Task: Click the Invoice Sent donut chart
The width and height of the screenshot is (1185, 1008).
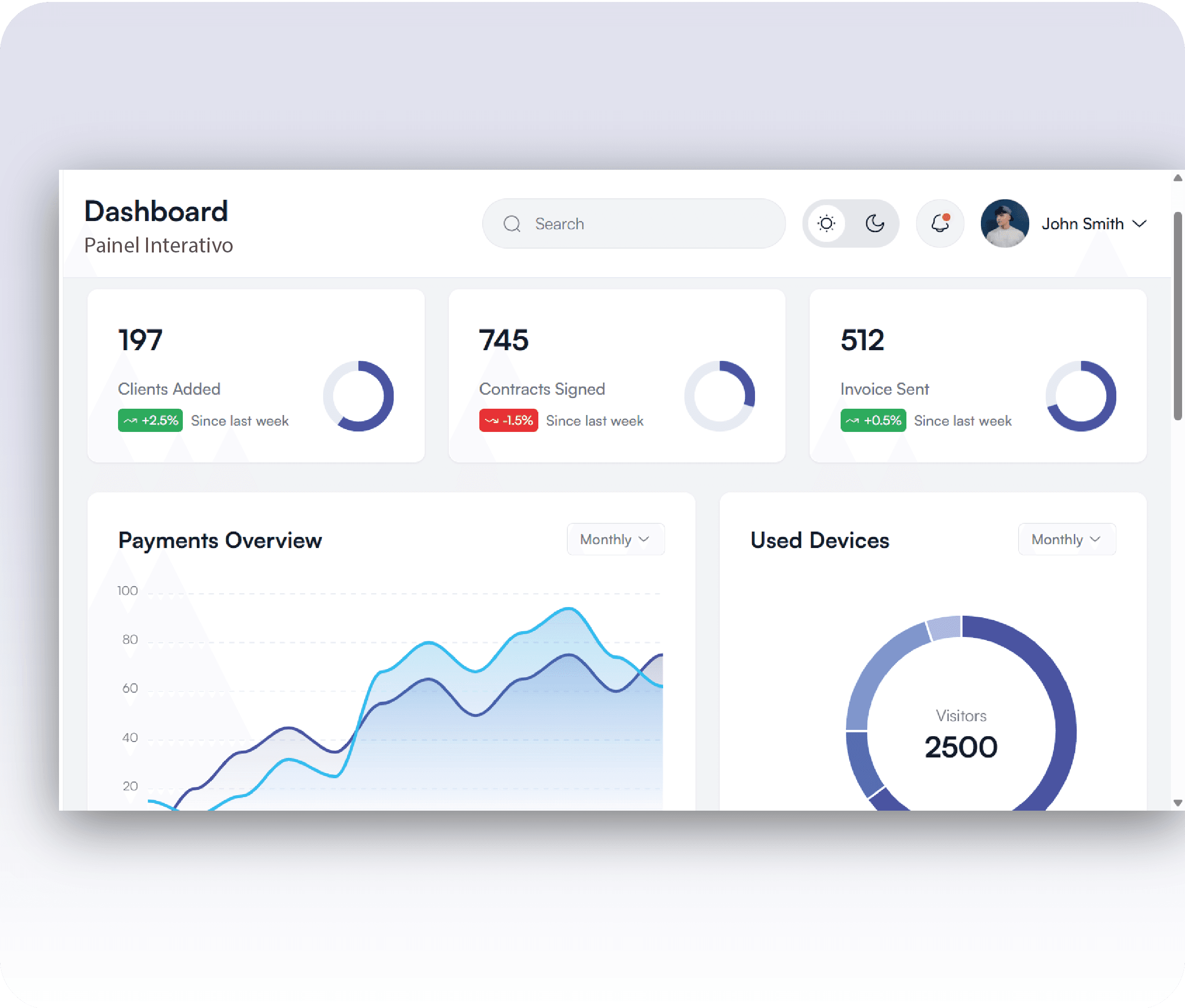Action: point(1081,396)
